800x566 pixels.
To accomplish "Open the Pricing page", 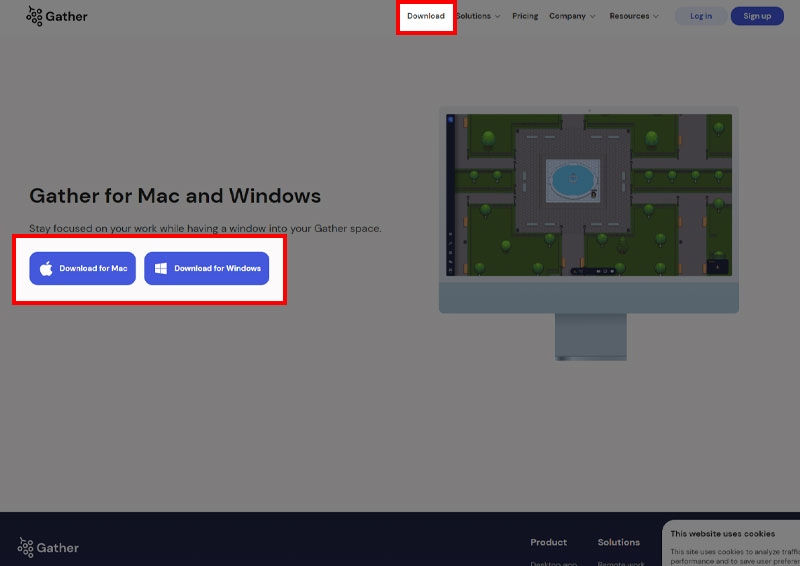I will [x=525, y=16].
